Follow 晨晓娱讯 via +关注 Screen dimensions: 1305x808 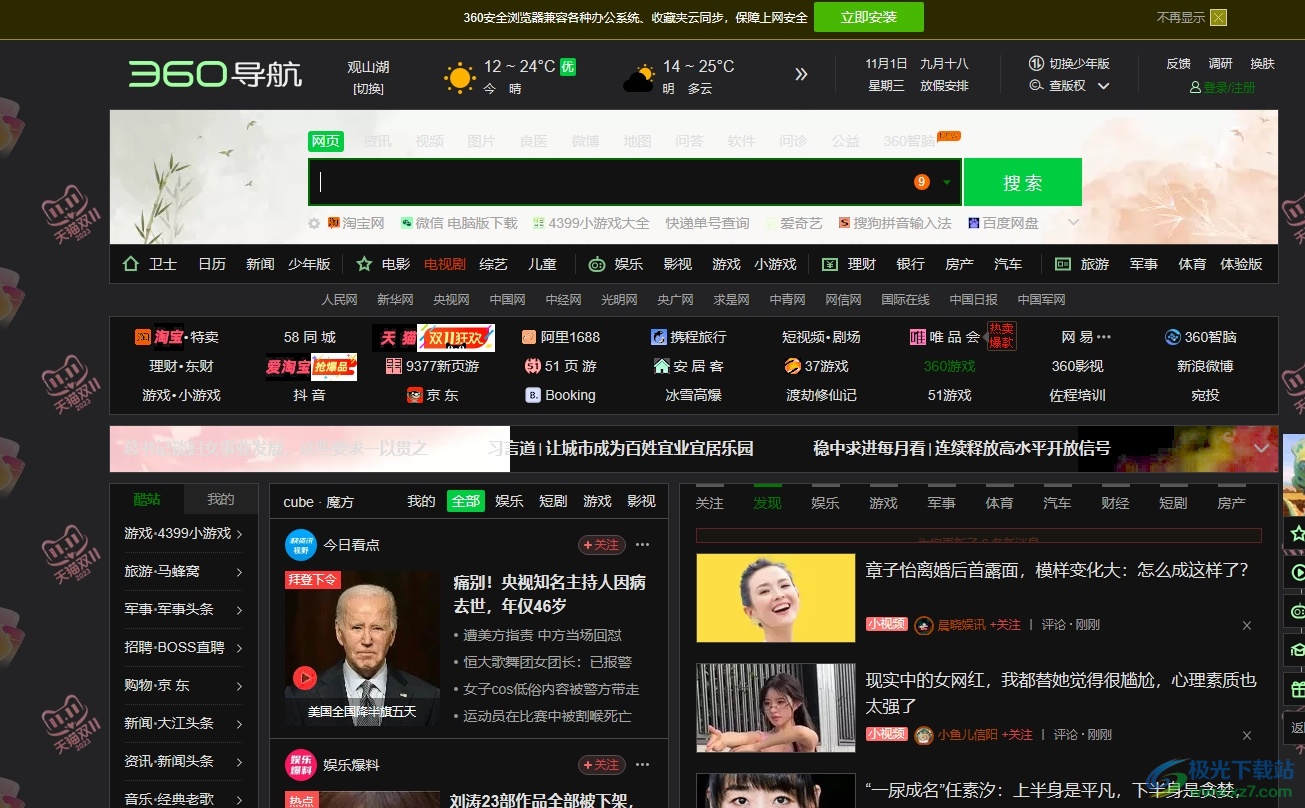[1005, 625]
